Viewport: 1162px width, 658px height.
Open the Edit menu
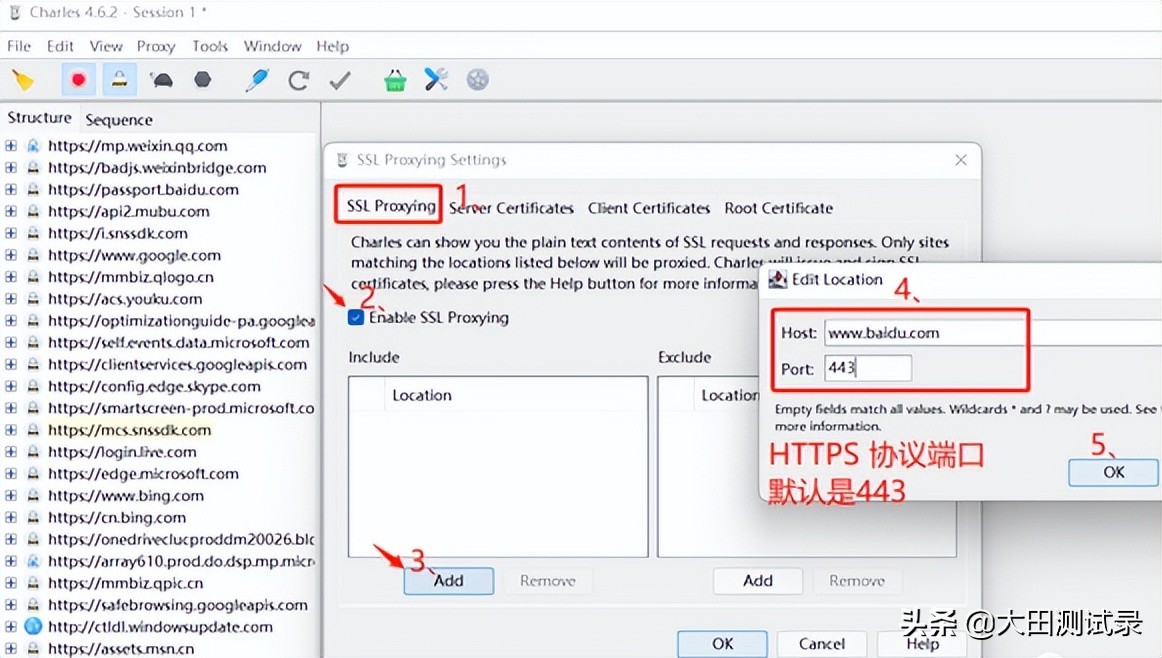point(60,46)
